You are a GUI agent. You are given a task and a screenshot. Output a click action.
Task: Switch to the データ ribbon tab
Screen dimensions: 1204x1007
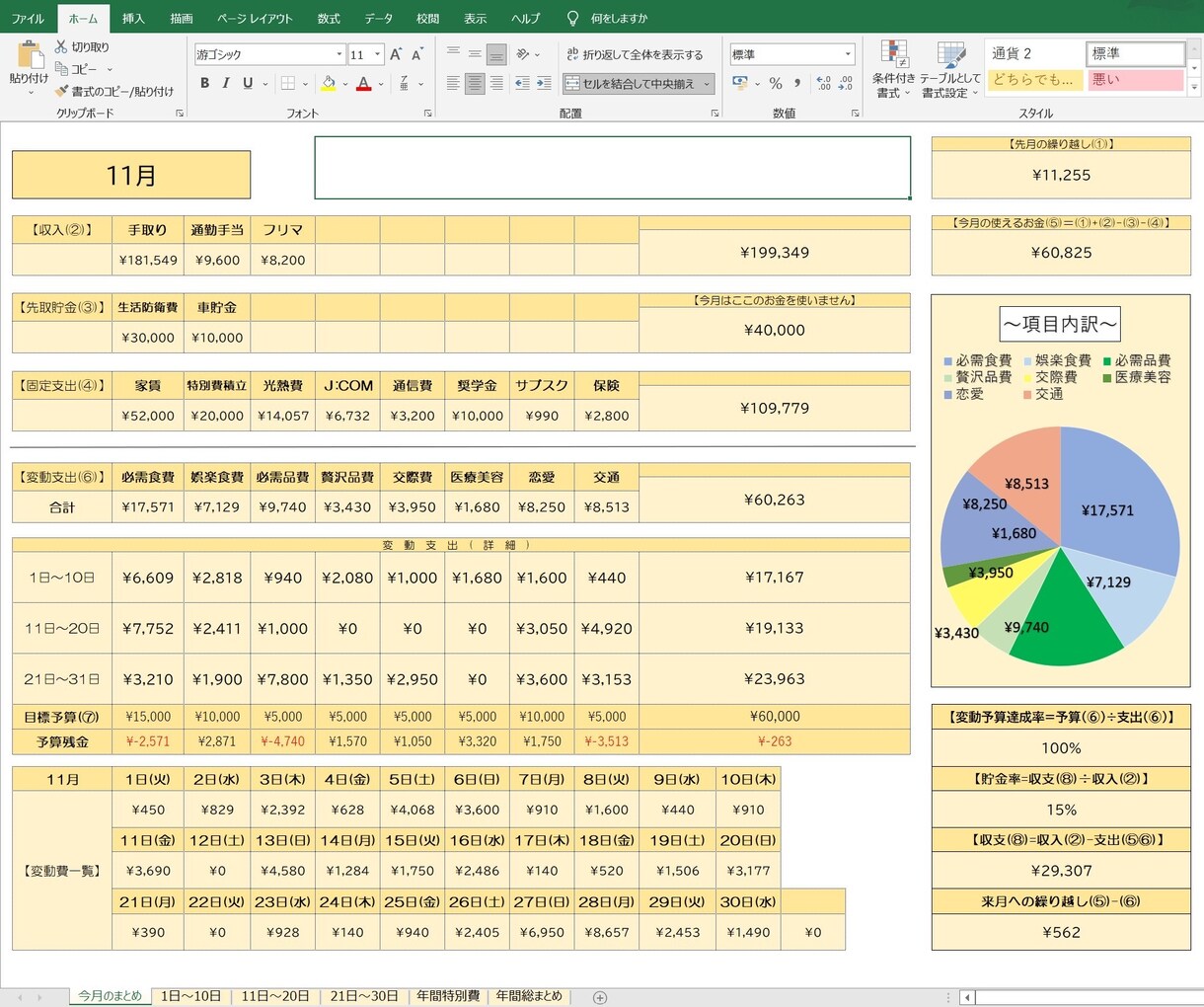coord(378,19)
